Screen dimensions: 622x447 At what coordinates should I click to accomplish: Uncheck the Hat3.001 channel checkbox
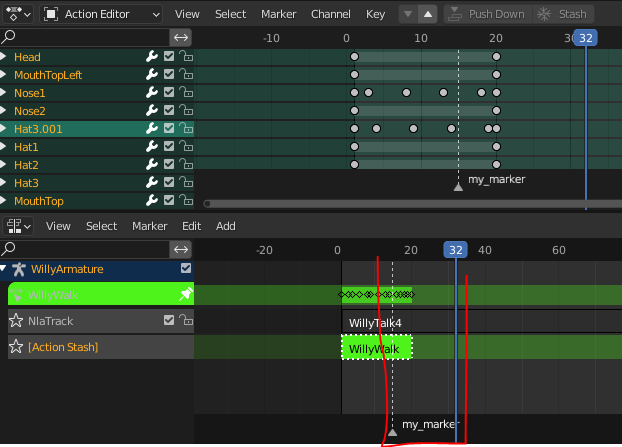(x=169, y=128)
